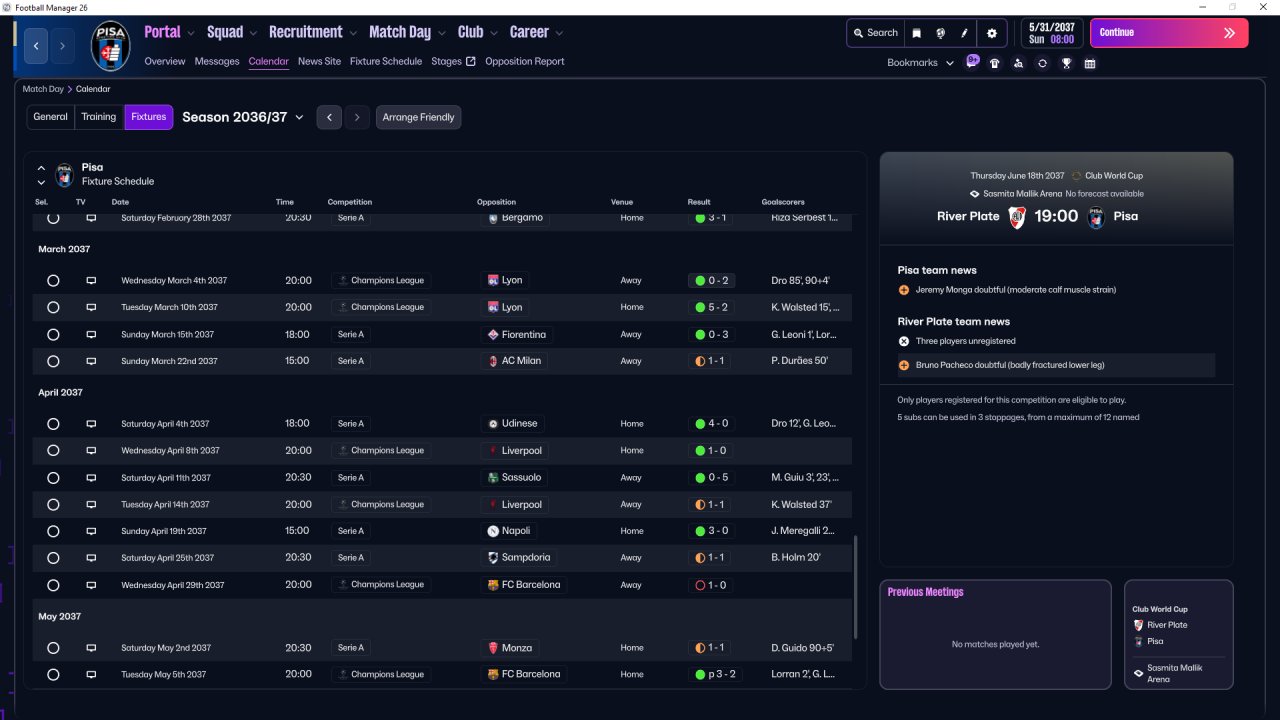Select the Udinese fixture radio
Viewport: 1280px width, 720px height.
tap(53, 424)
